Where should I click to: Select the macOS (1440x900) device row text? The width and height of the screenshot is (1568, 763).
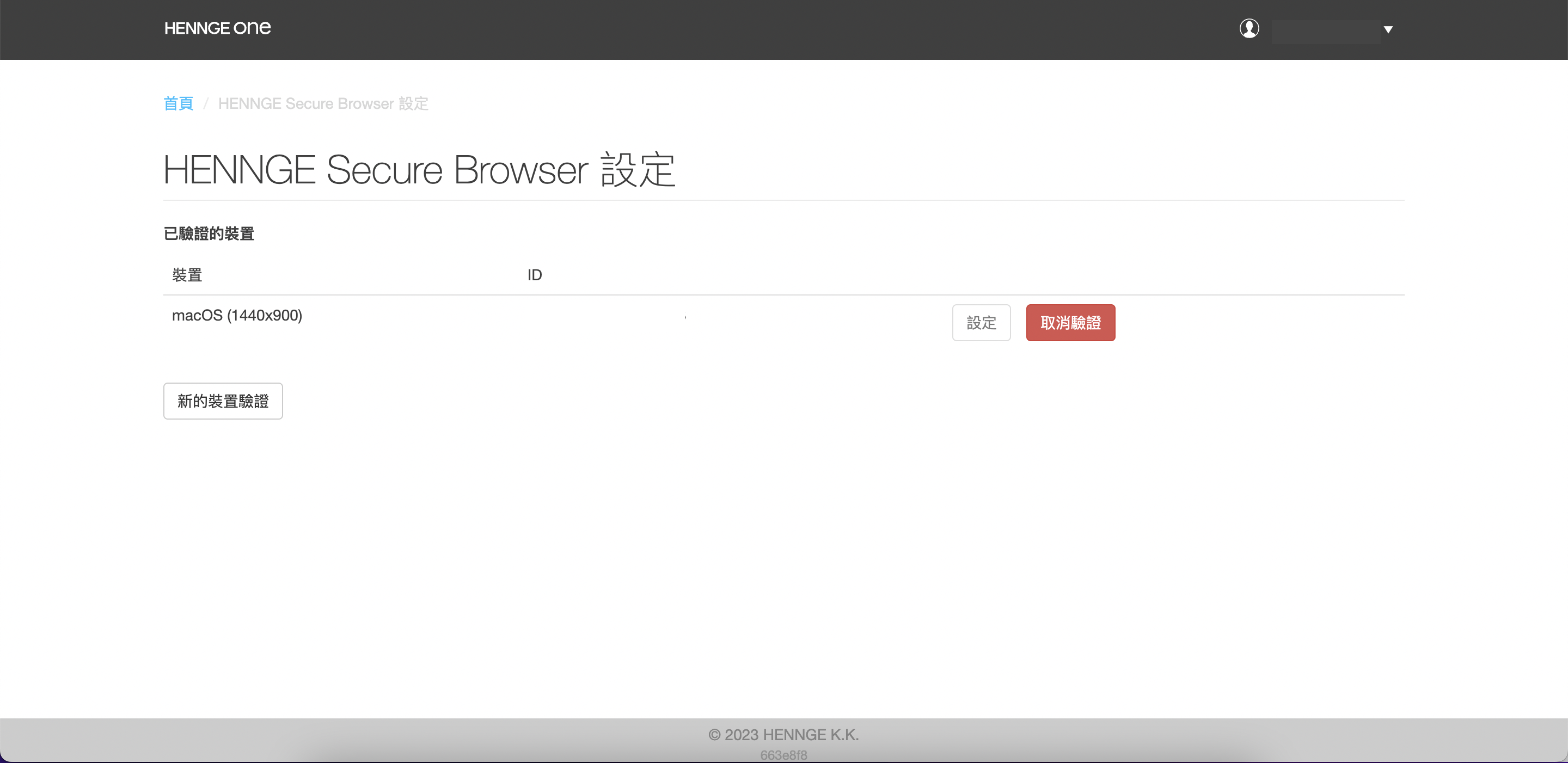[x=237, y=315]
